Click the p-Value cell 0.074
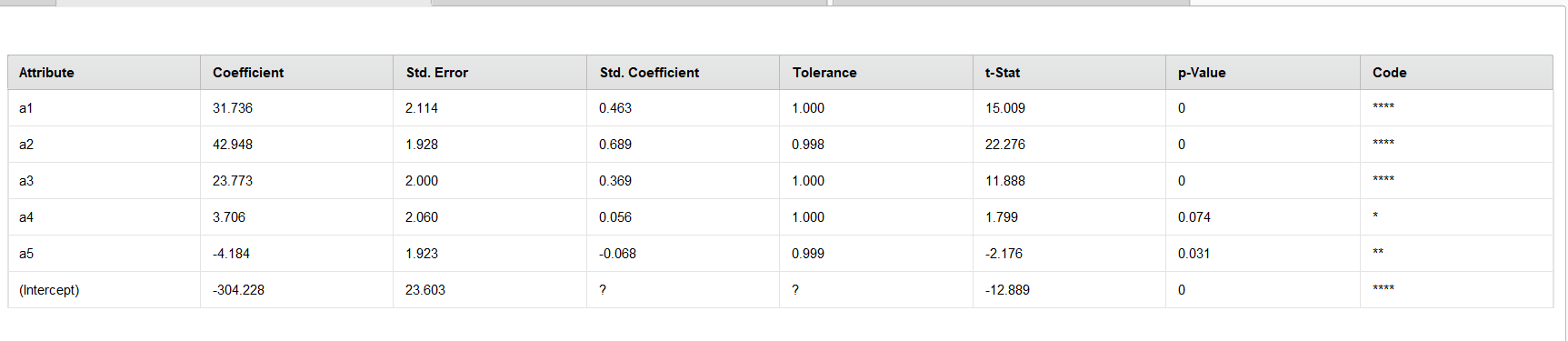 [x=1194, y=217]
